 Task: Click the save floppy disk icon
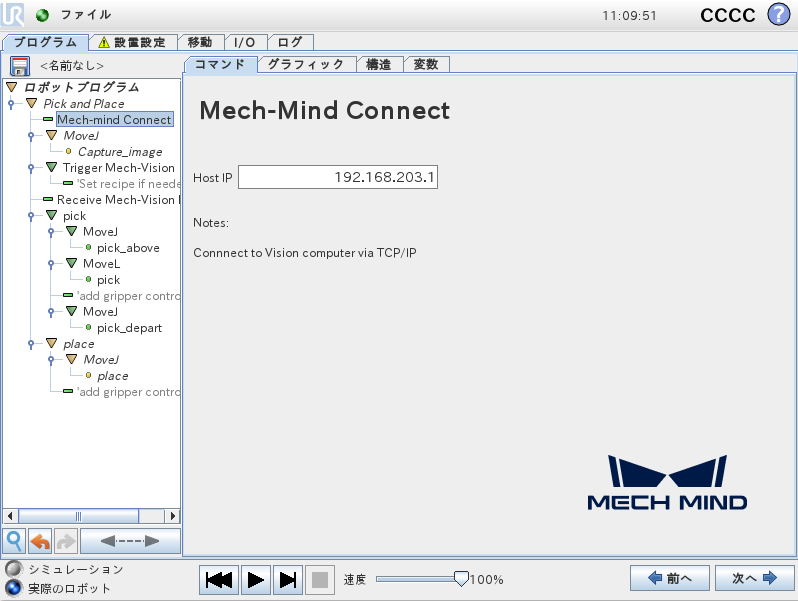click(20, 66)
